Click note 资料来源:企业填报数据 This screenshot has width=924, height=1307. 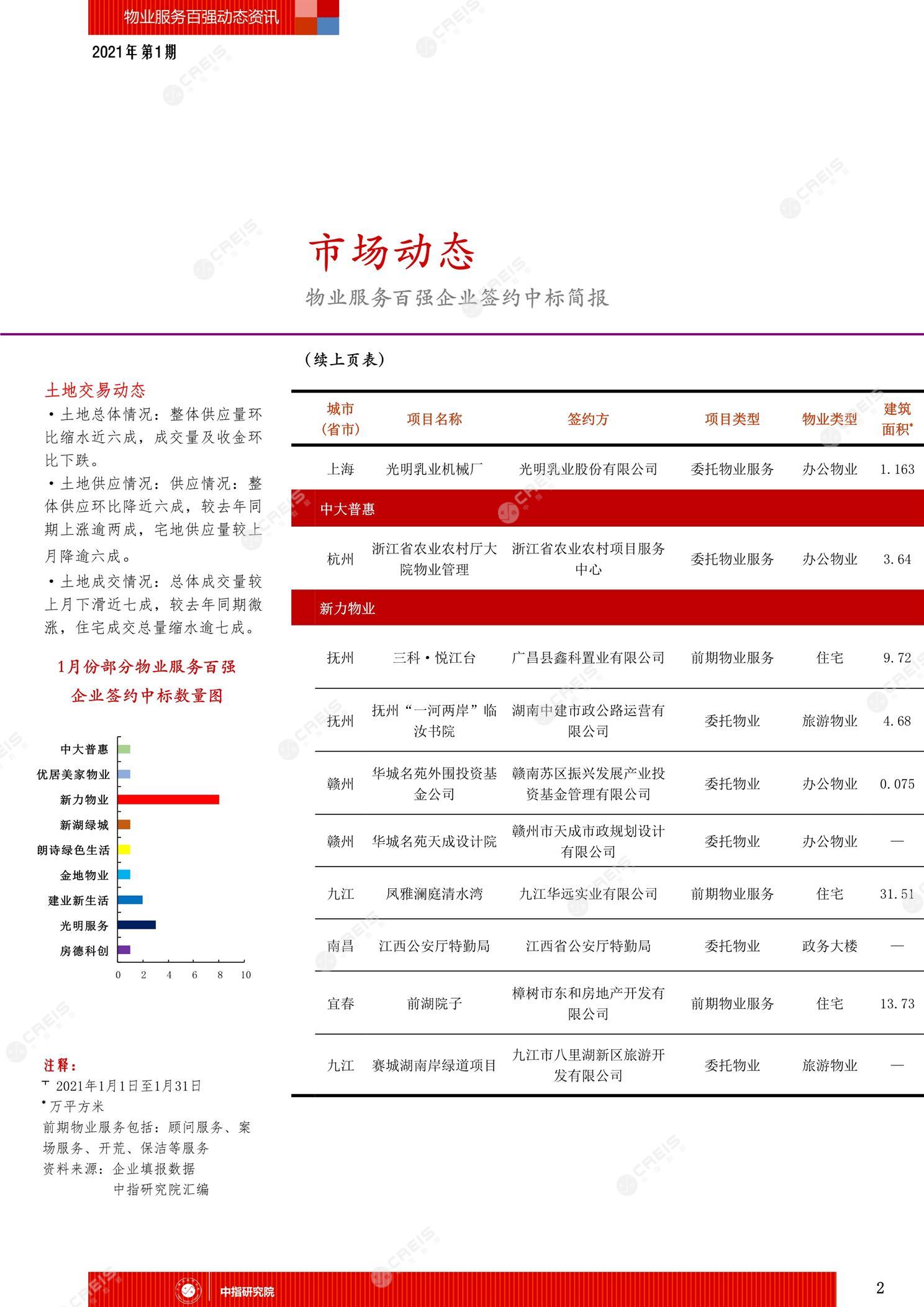pos(119,1168)
